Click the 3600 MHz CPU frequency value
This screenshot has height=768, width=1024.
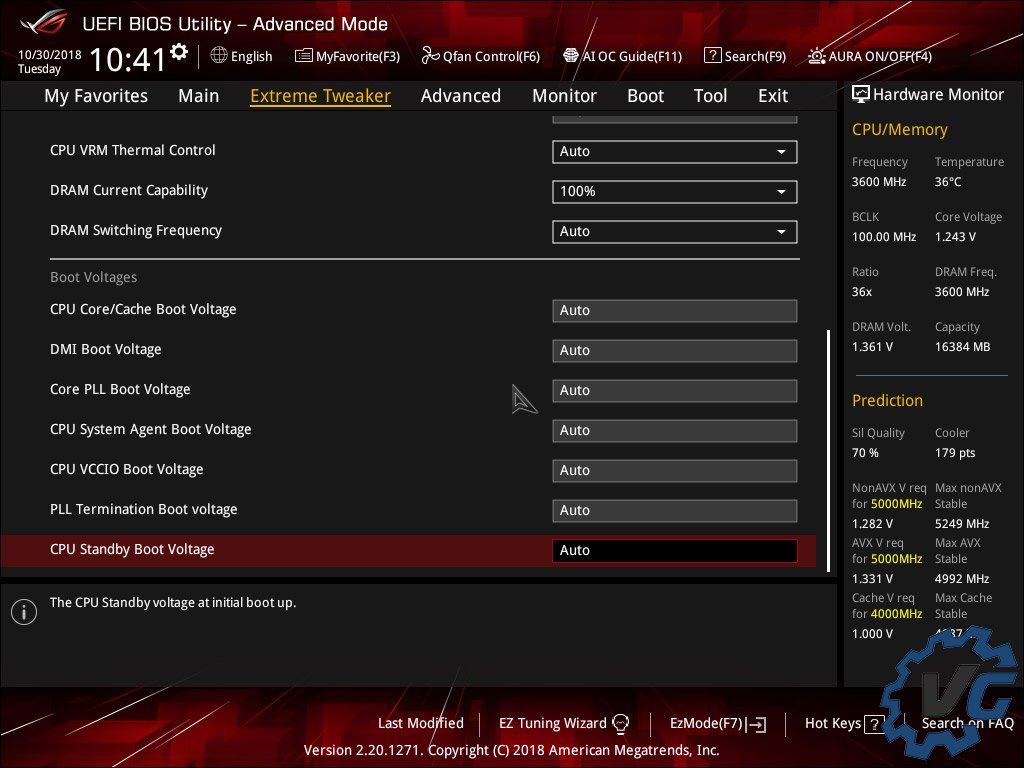click(x=879, y=182)
